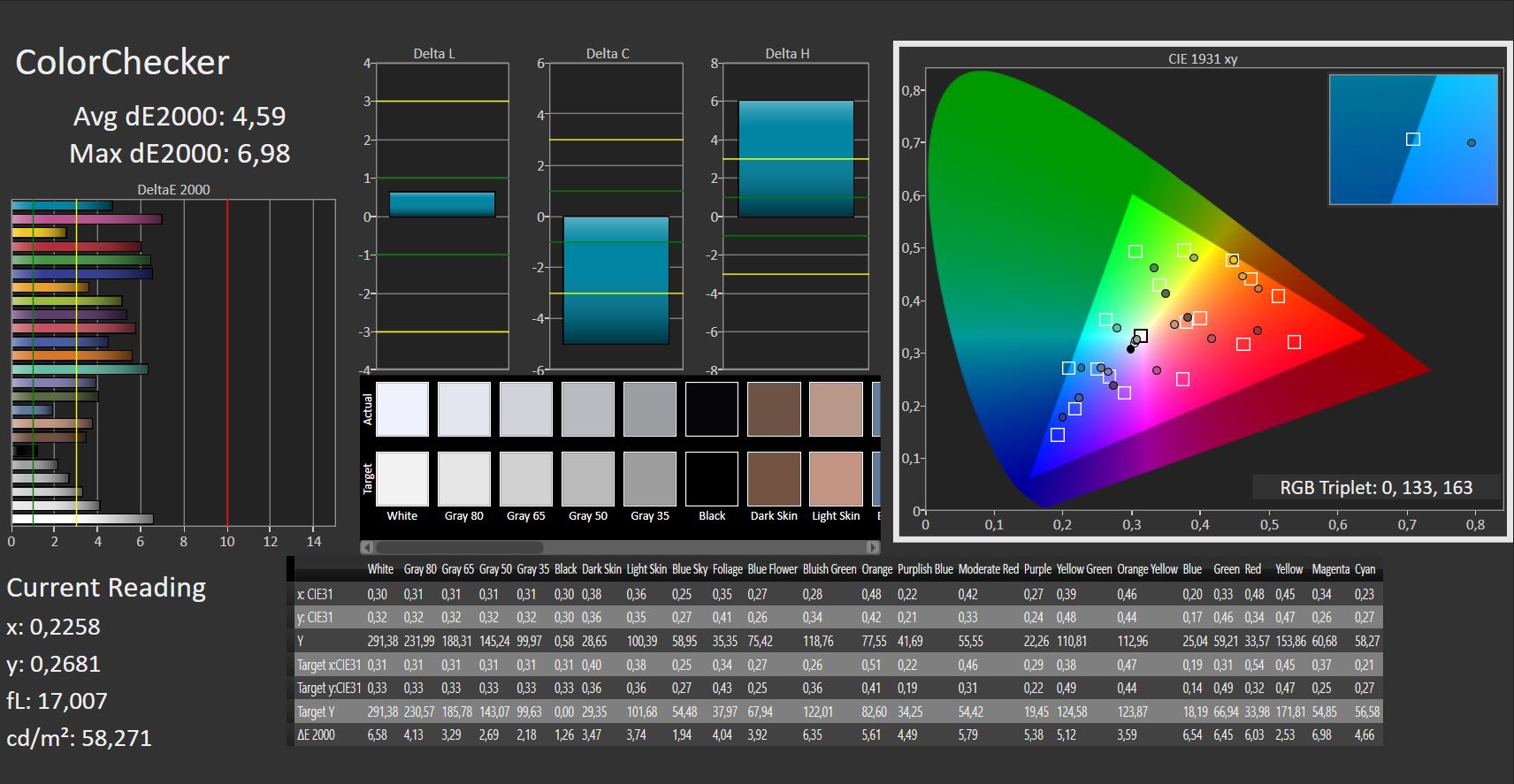The width and height of the screenshot is (1514, 784).
Task: Choose the Target Gray 80 swatch
Action: [x=464, y=479]
